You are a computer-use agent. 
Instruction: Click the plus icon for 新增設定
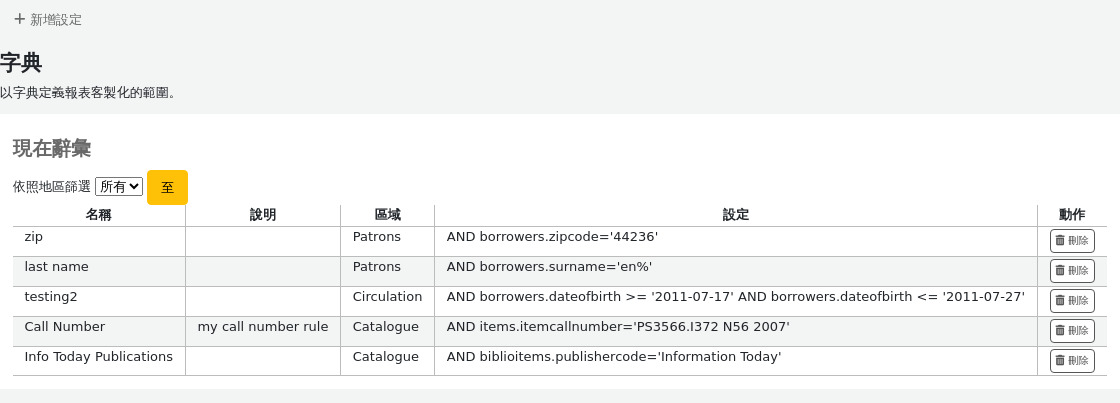(20, 19)
